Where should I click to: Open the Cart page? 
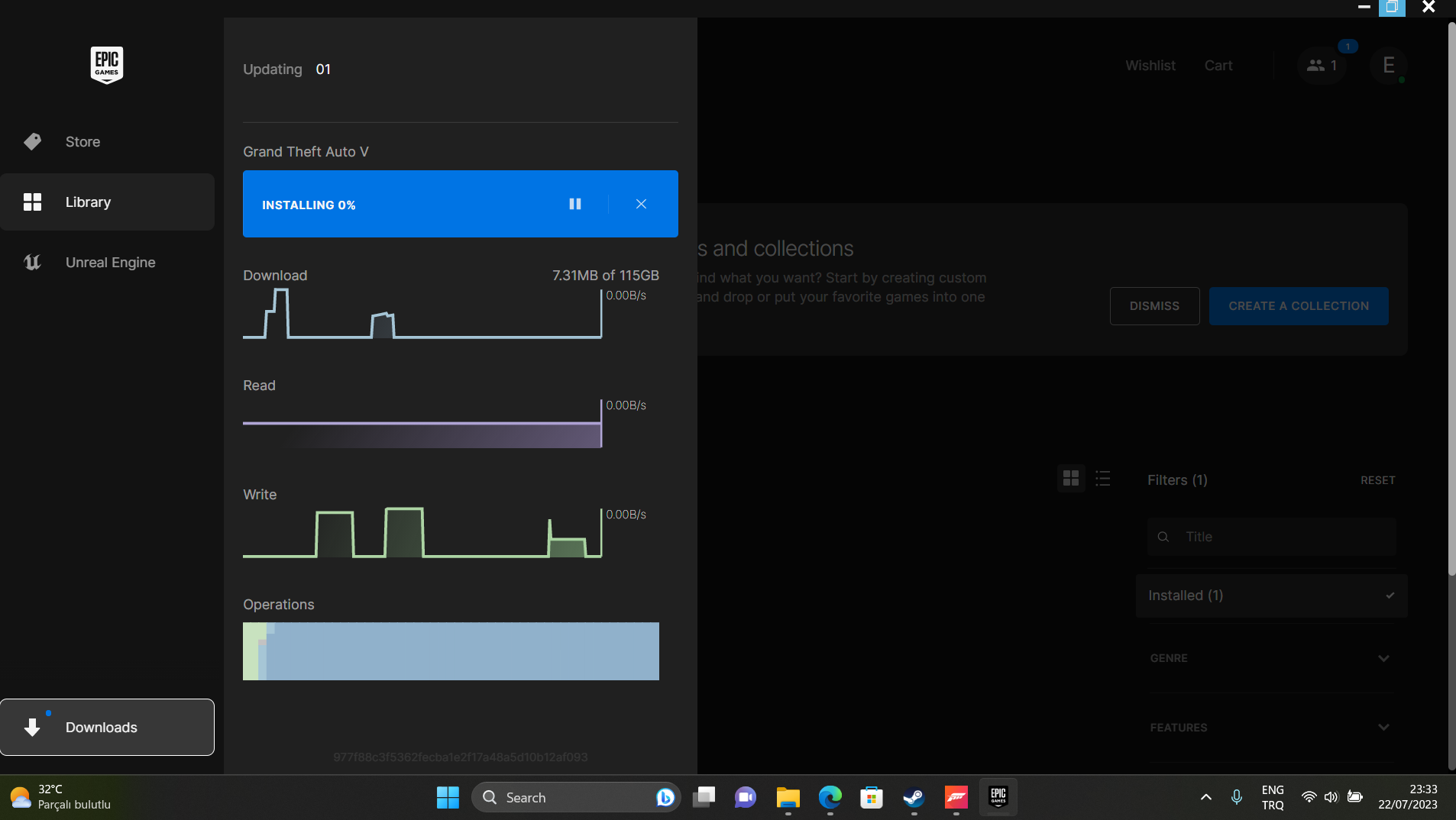click(1218, 66)
